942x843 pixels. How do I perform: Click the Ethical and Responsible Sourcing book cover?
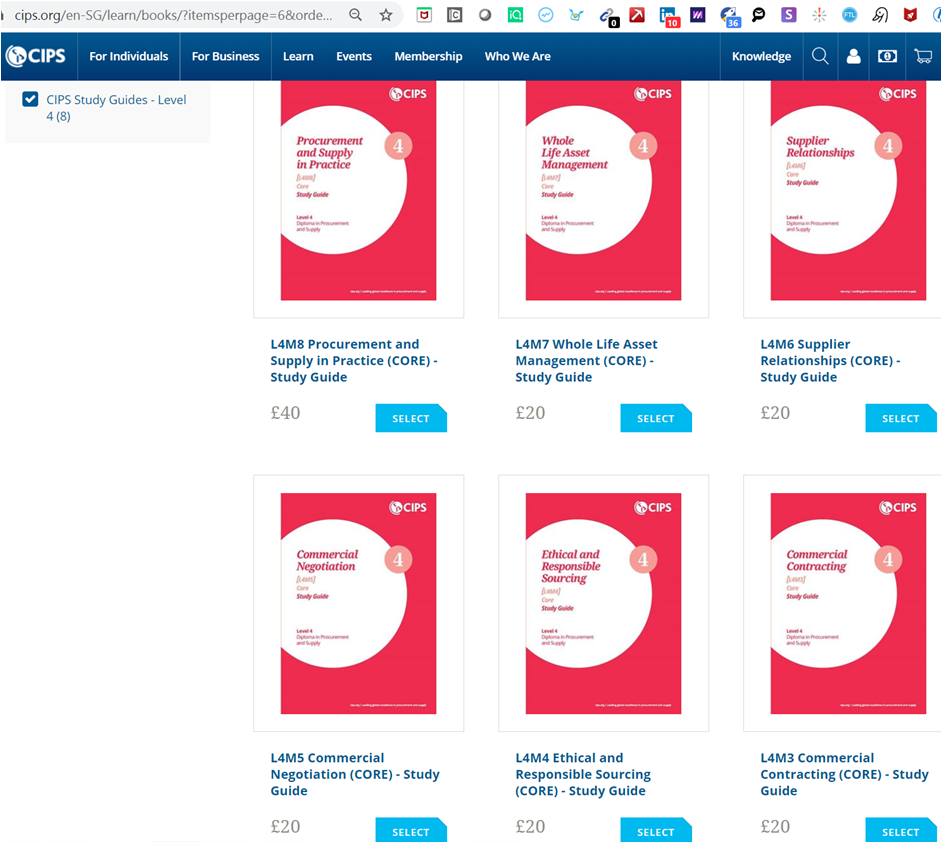pyautogui.click(x=603, y=603)
